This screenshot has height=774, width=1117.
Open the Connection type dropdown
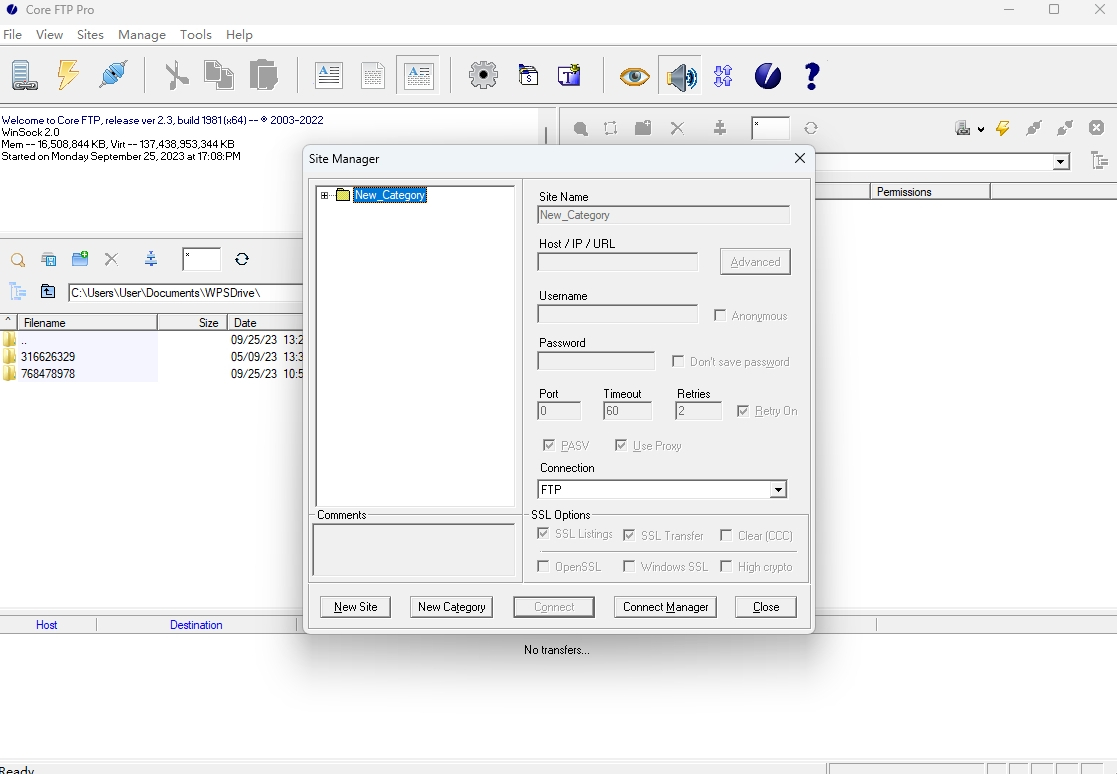(778, 489)
